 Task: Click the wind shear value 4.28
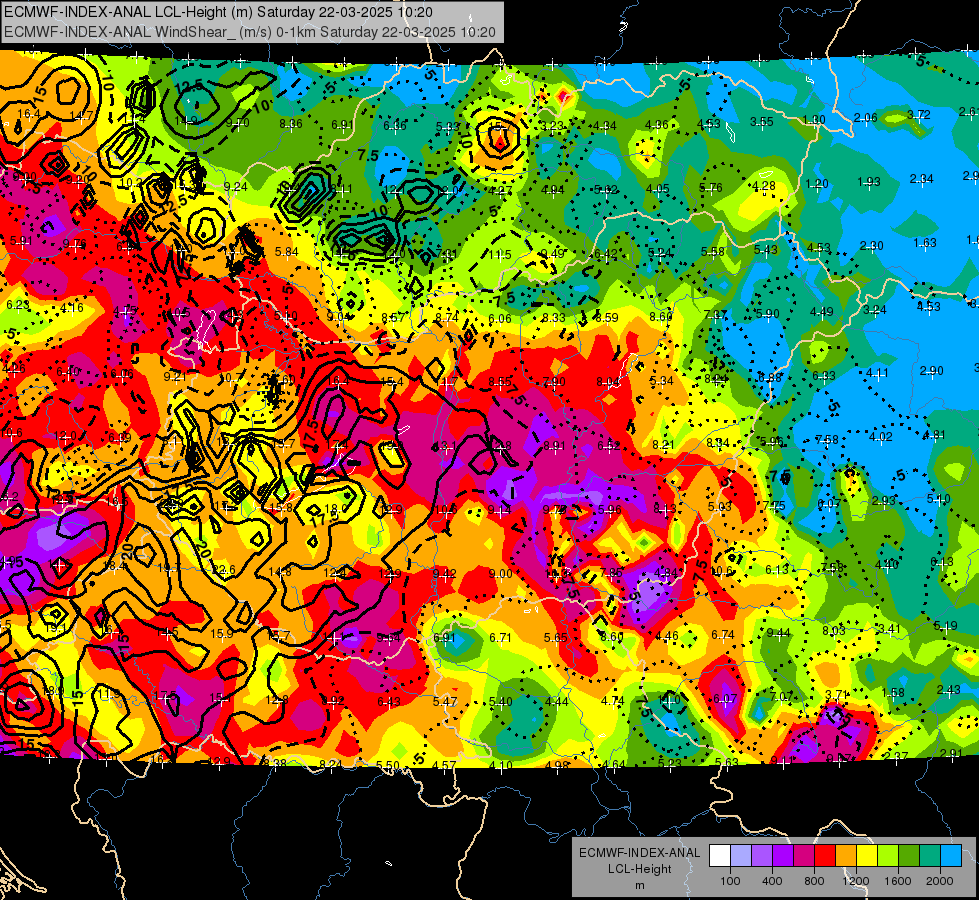coord(764,185)
